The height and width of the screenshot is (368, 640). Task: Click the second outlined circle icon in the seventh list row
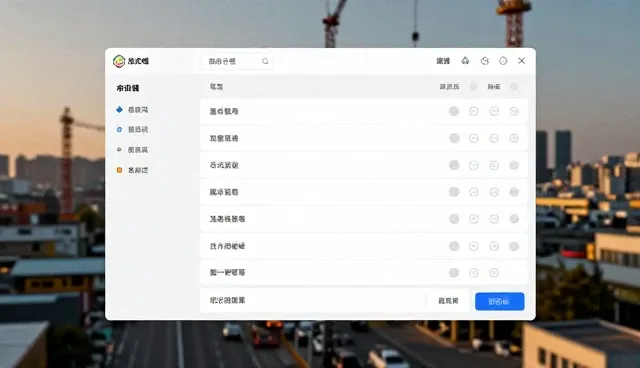pos(494,273)
